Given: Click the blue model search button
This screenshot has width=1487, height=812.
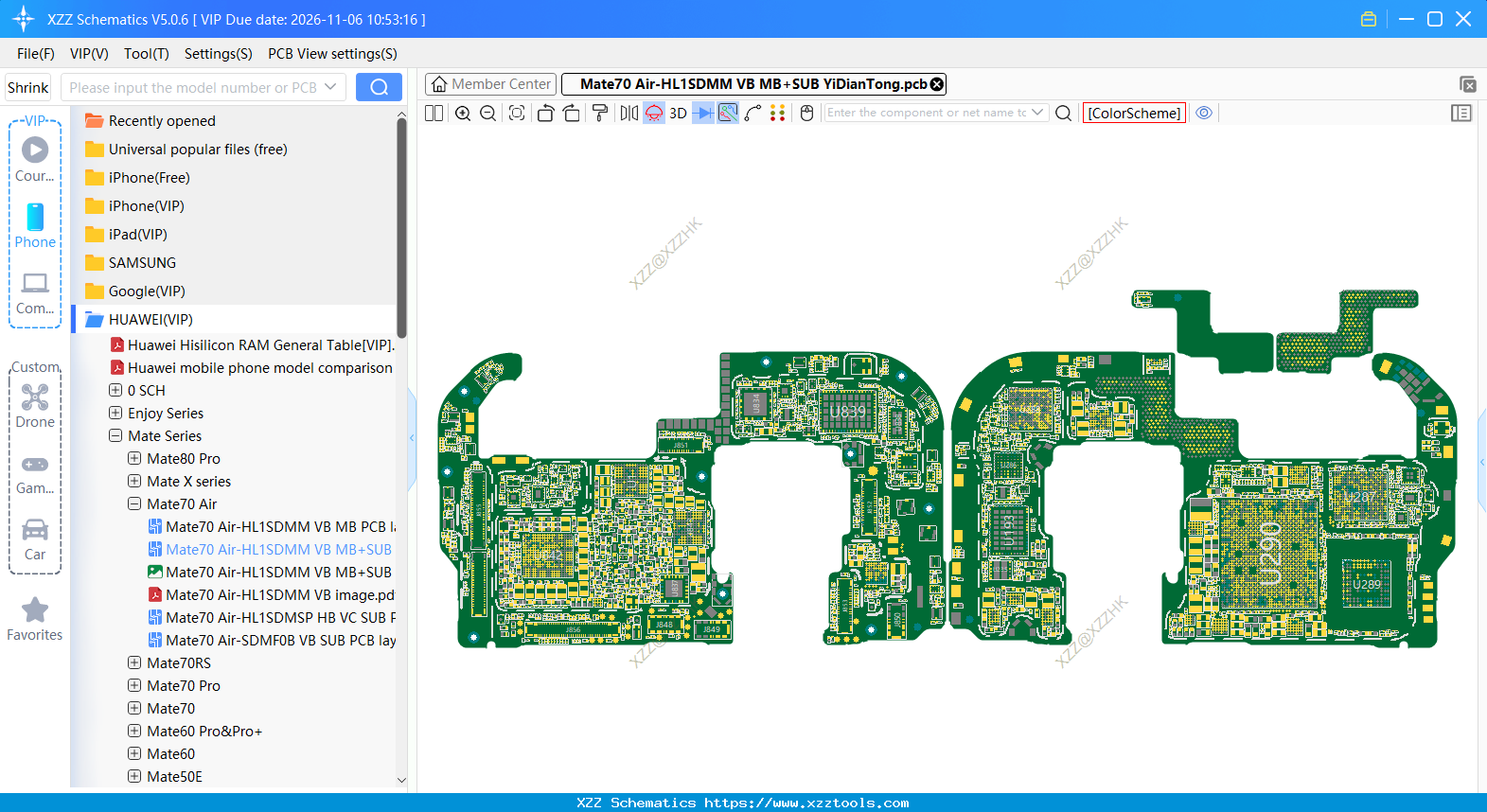Looking at the screenshot, I should point(379,87).
